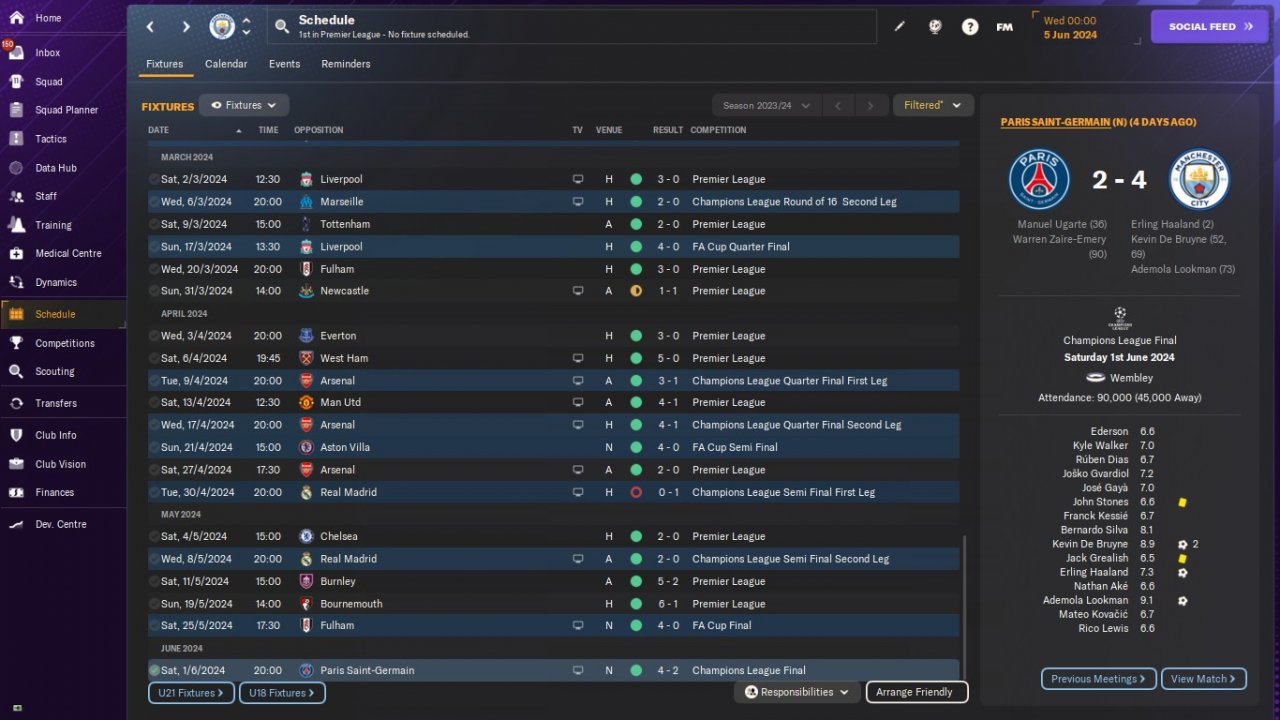
Task: Click the globe icon beside the pencil
Action: tap(935, 27)
